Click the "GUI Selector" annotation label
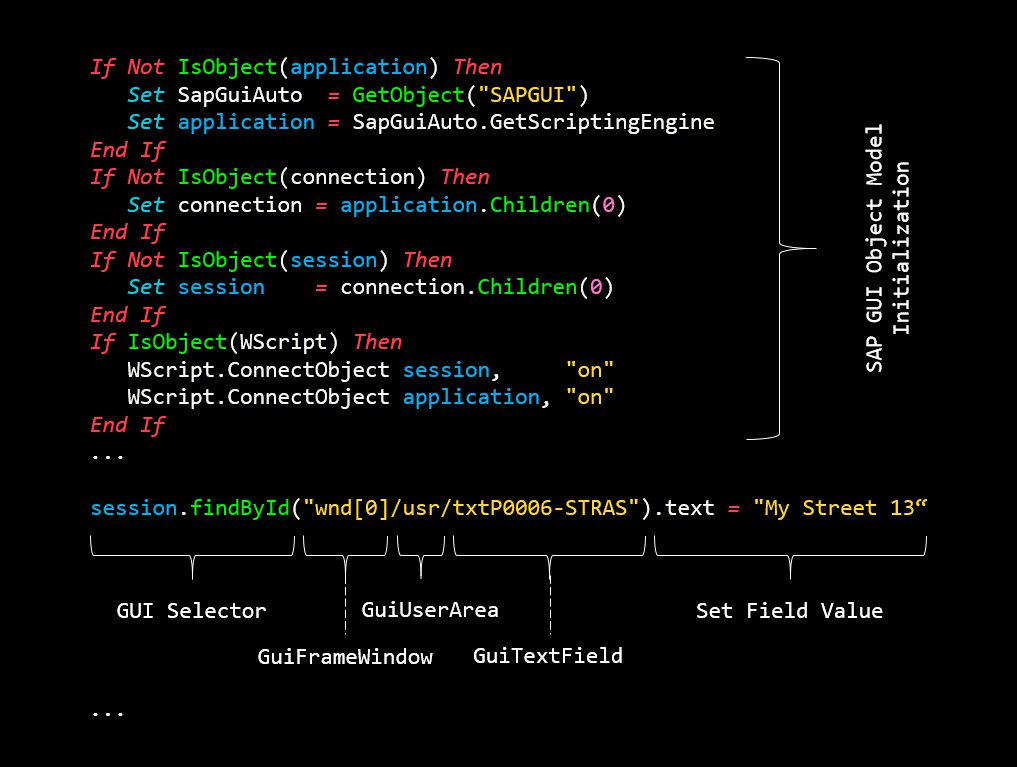Image resolution: width=1017 pixels, height=767 pixels. pos(191,611)
